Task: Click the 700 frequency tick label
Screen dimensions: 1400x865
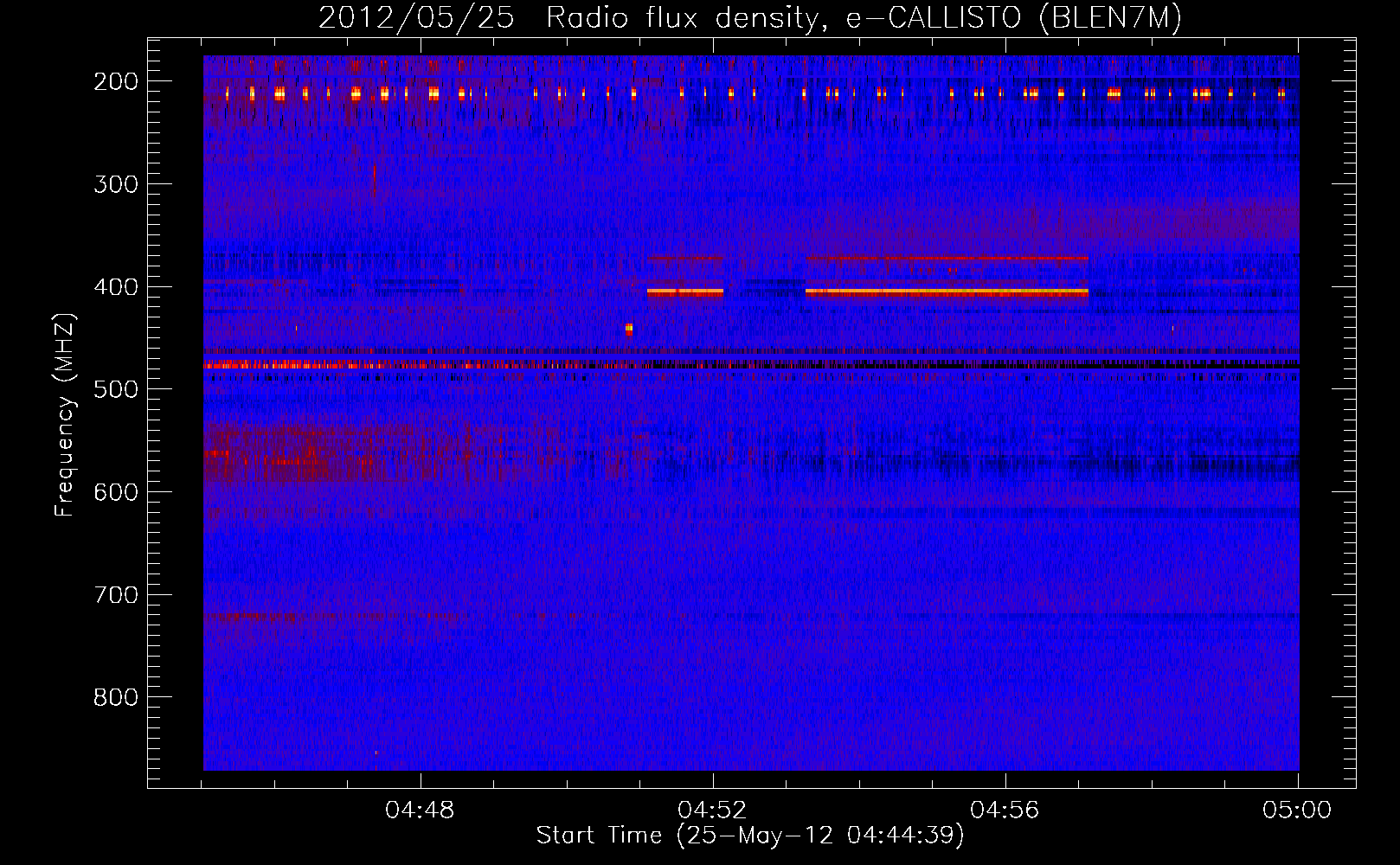Action: coord(116,595)
